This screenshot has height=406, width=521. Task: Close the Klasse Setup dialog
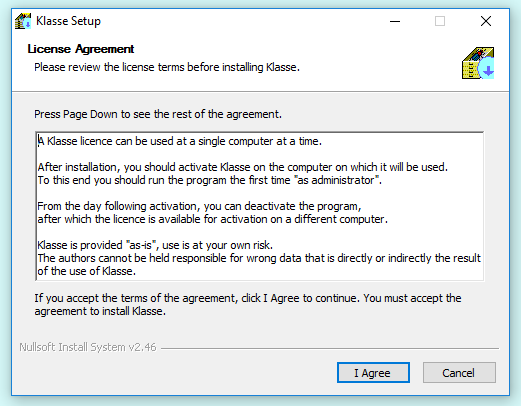click(x=486, y=21)
